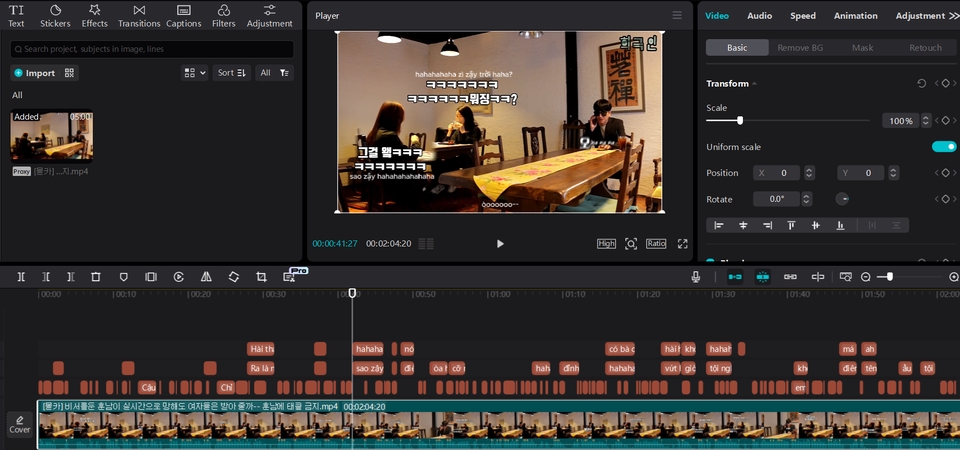The width and height of the screenshot is (960, 450).
Task: Click the High quality preview button
Action: 606,244
